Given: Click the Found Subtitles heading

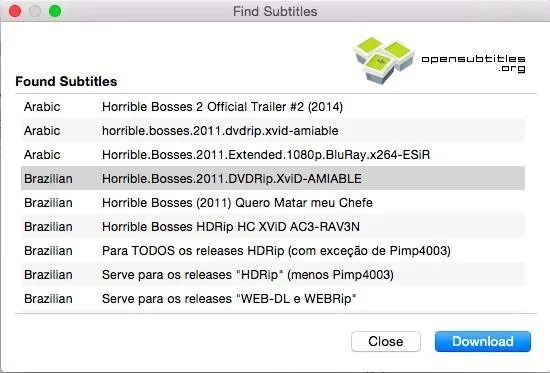Looking at the screenshot, I should (66, 81).
